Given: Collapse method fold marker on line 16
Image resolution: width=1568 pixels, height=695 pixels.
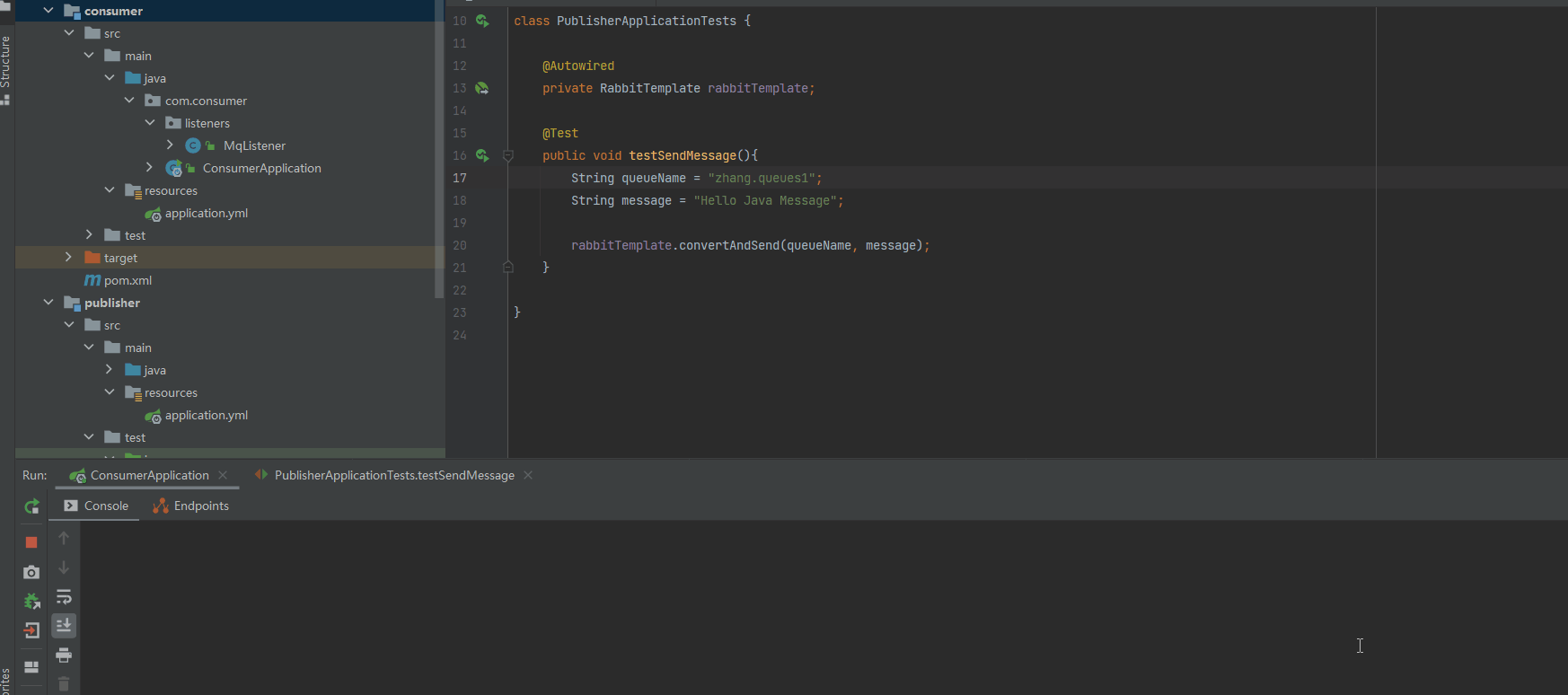Looking at the screenshot, I should pyautogui.click(x=508, y=155).
